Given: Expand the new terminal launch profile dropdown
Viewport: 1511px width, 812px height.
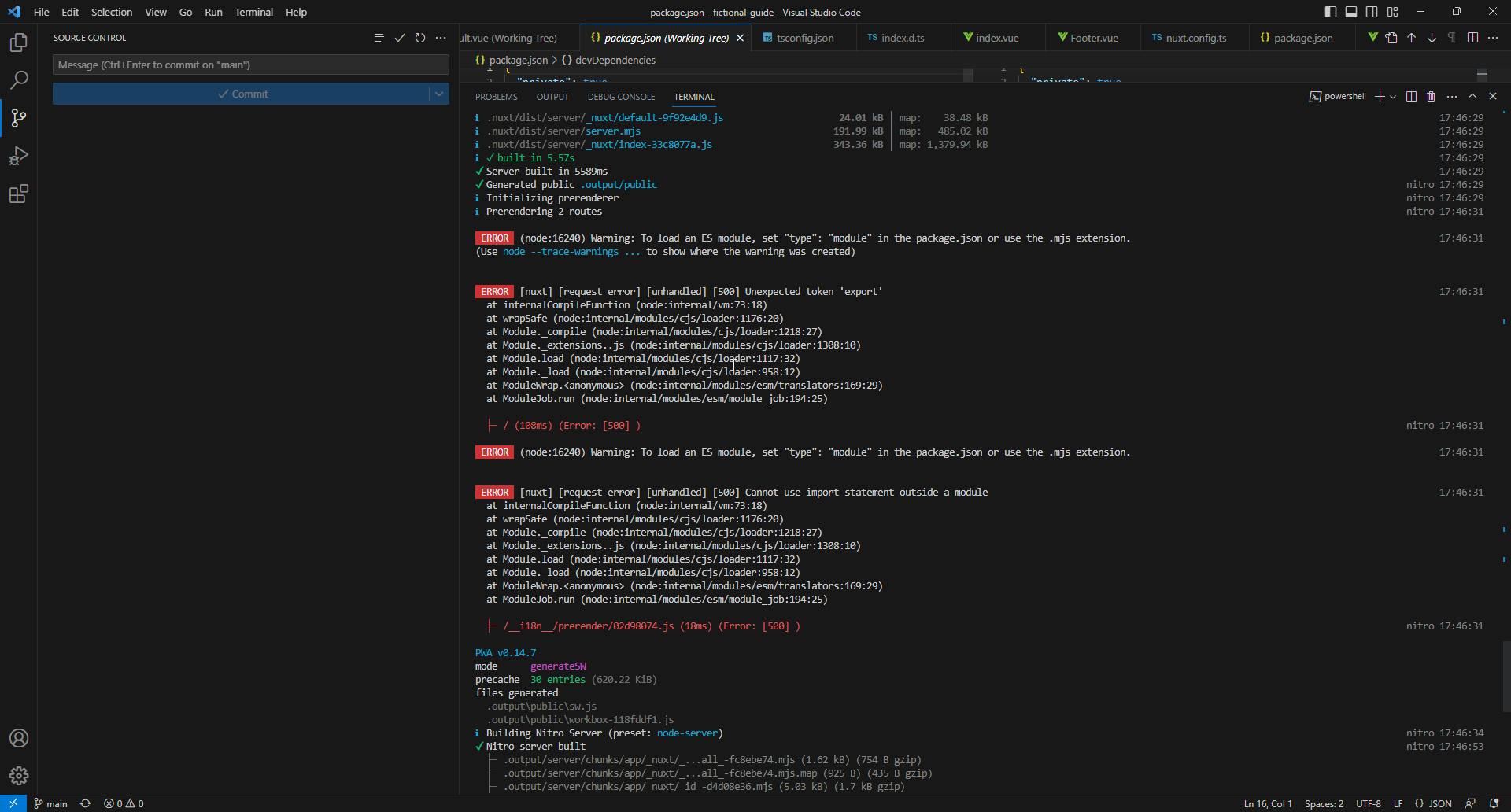Looking at the screenshot, I should [1393, 96].
